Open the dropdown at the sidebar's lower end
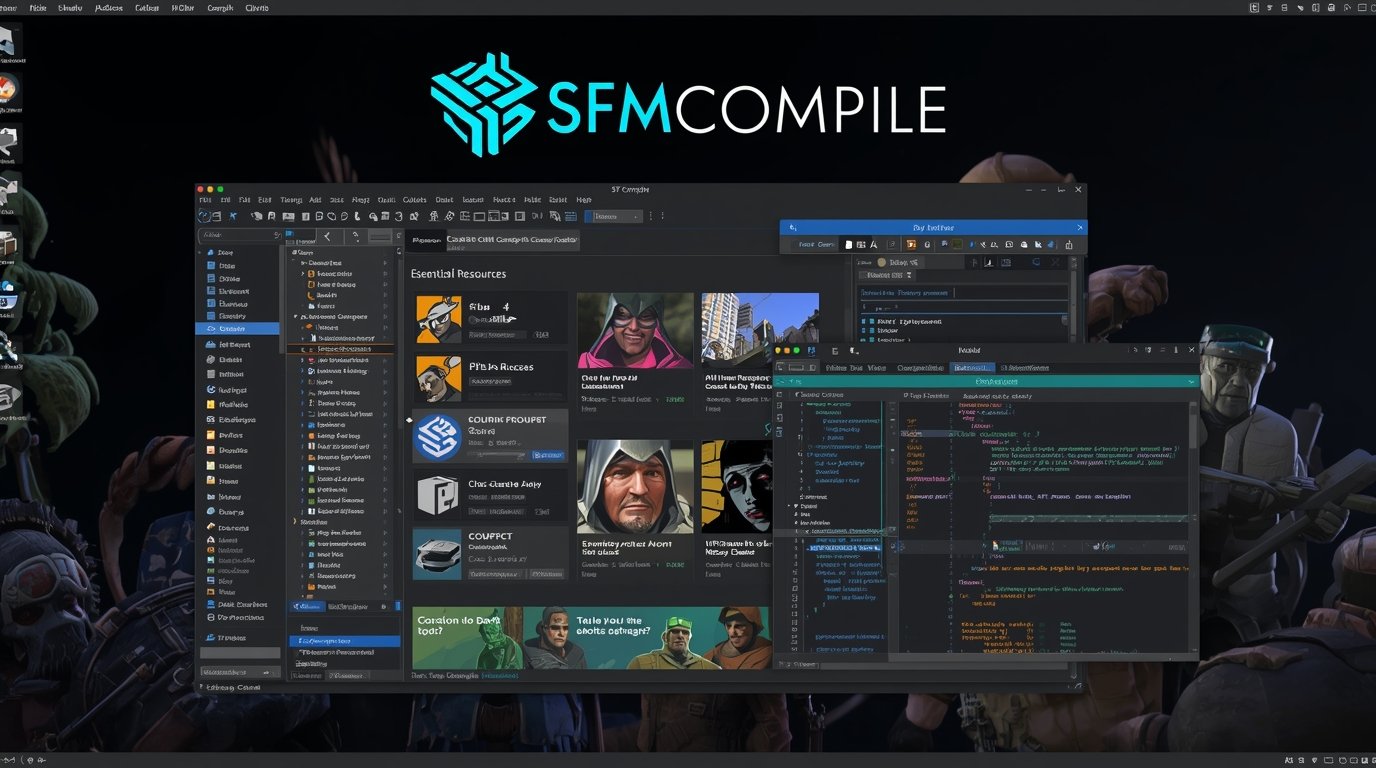1376x768 pixels. [240, 672]
